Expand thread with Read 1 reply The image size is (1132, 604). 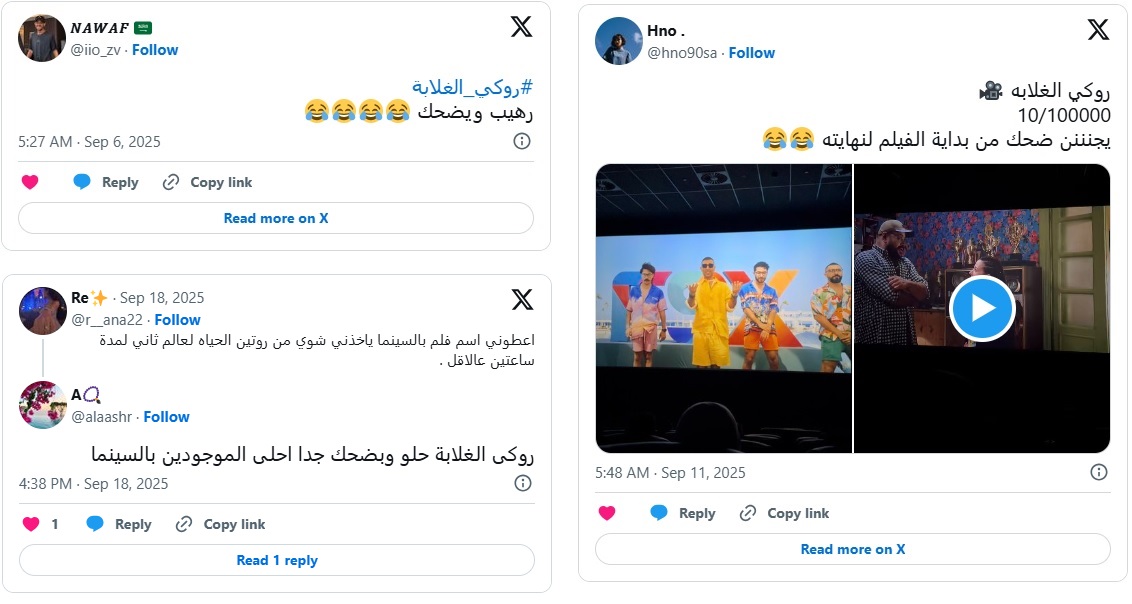coord(277,560)
